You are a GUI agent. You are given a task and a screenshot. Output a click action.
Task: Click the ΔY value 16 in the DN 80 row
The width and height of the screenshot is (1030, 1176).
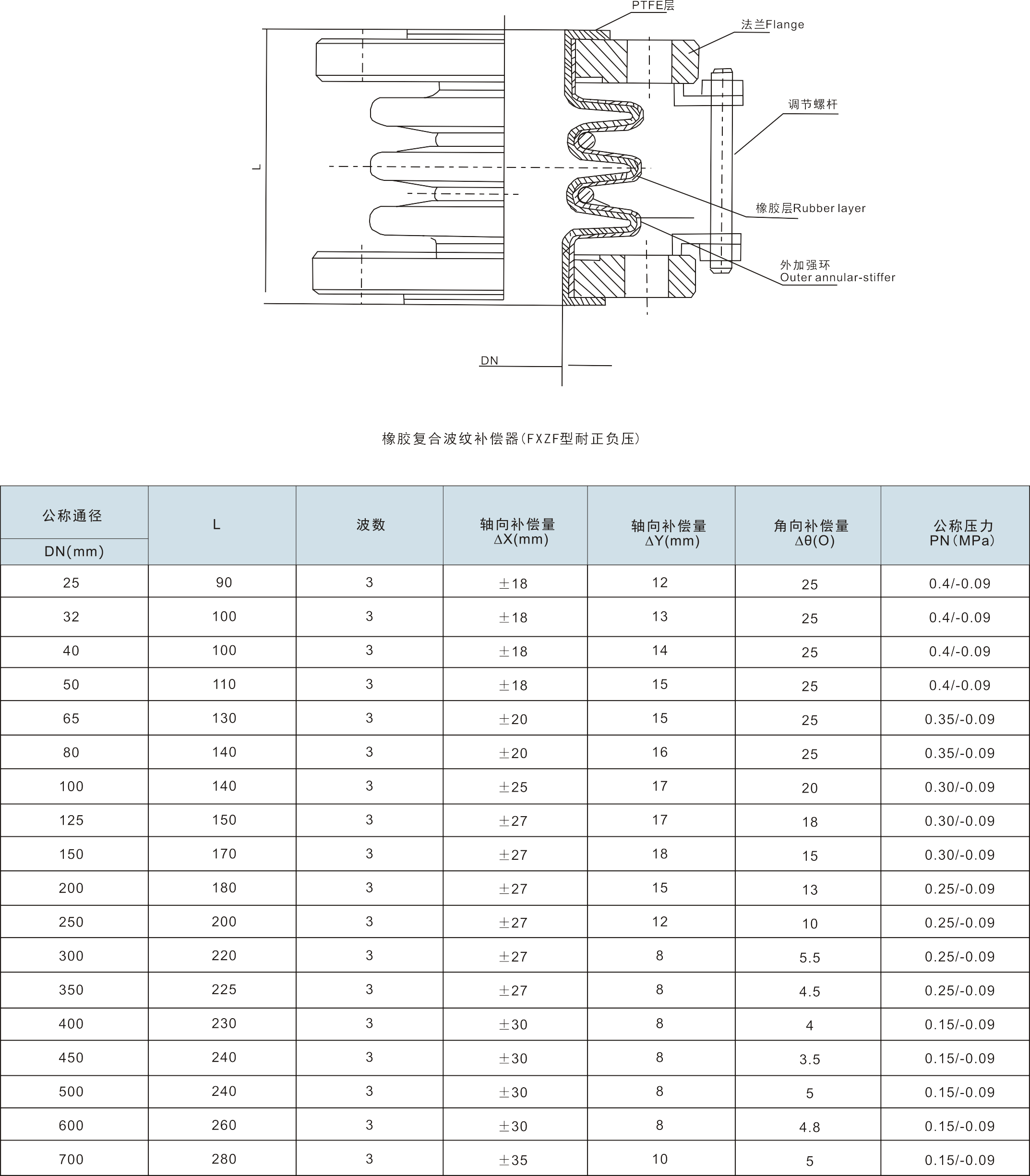[x=660, y=752]
